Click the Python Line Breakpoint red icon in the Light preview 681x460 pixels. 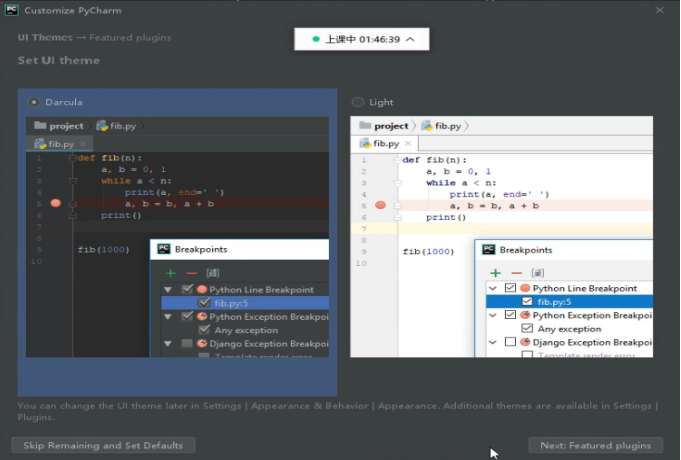tap(525, 288)
